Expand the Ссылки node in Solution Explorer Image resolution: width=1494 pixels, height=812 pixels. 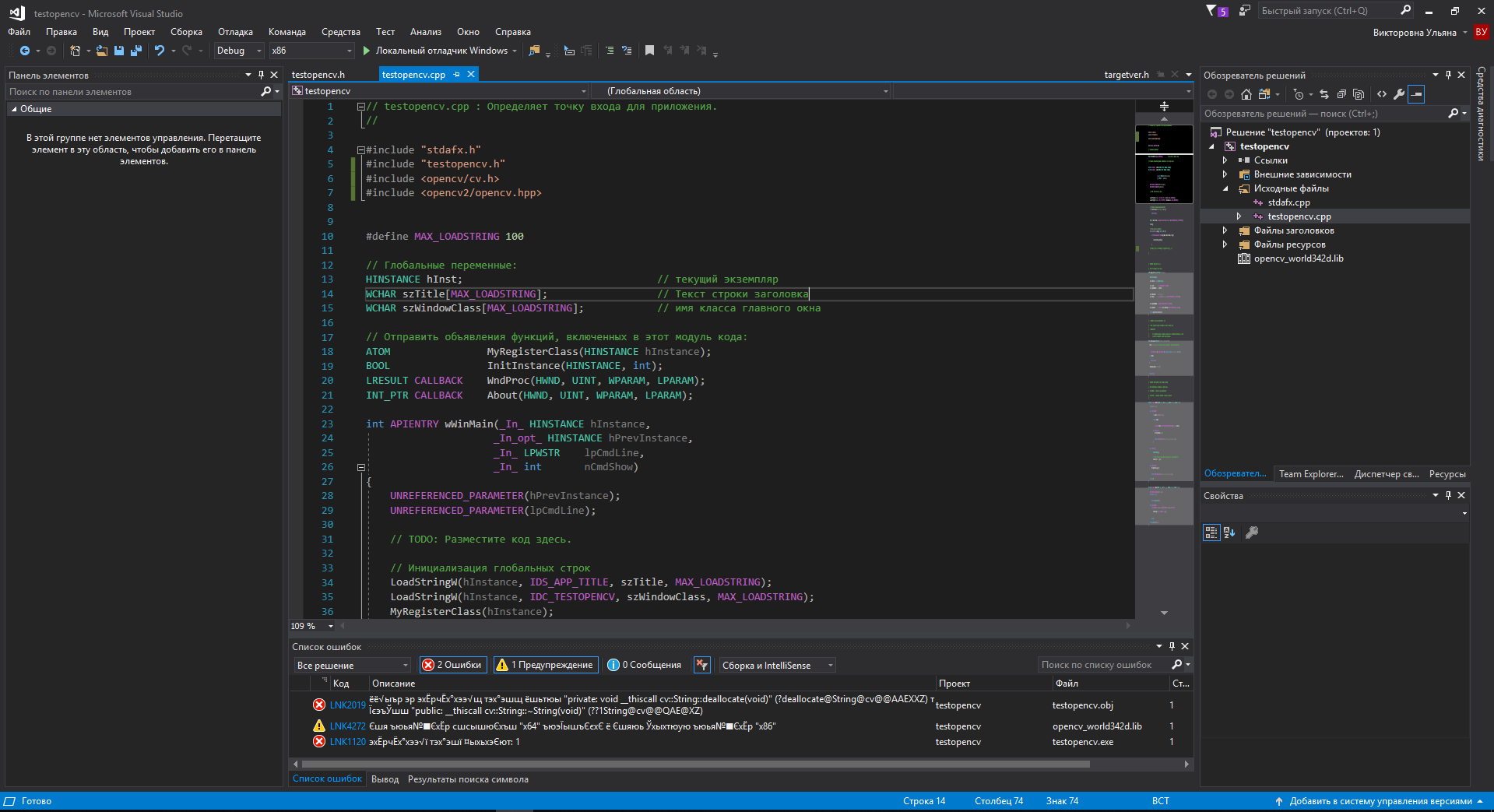(x=1225, y=160)
